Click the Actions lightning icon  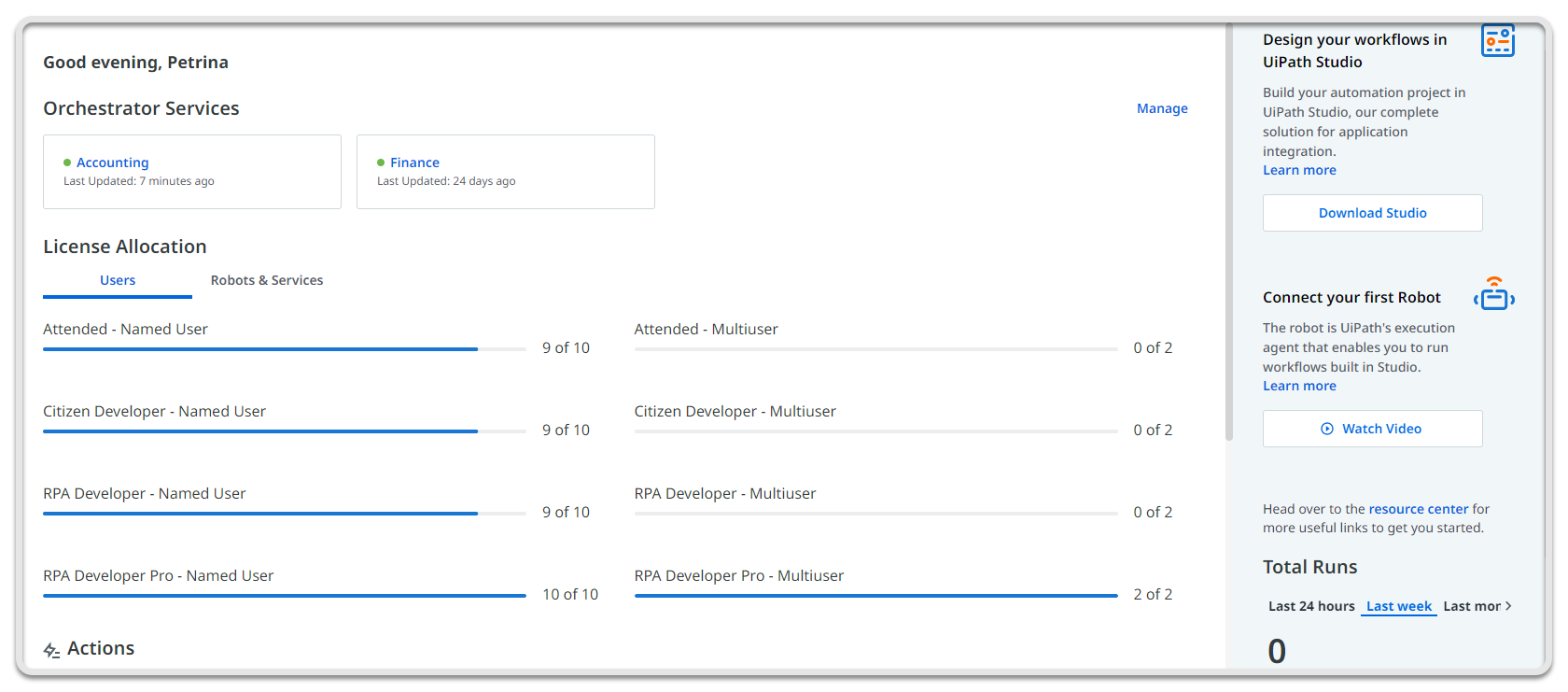point(51,650)
